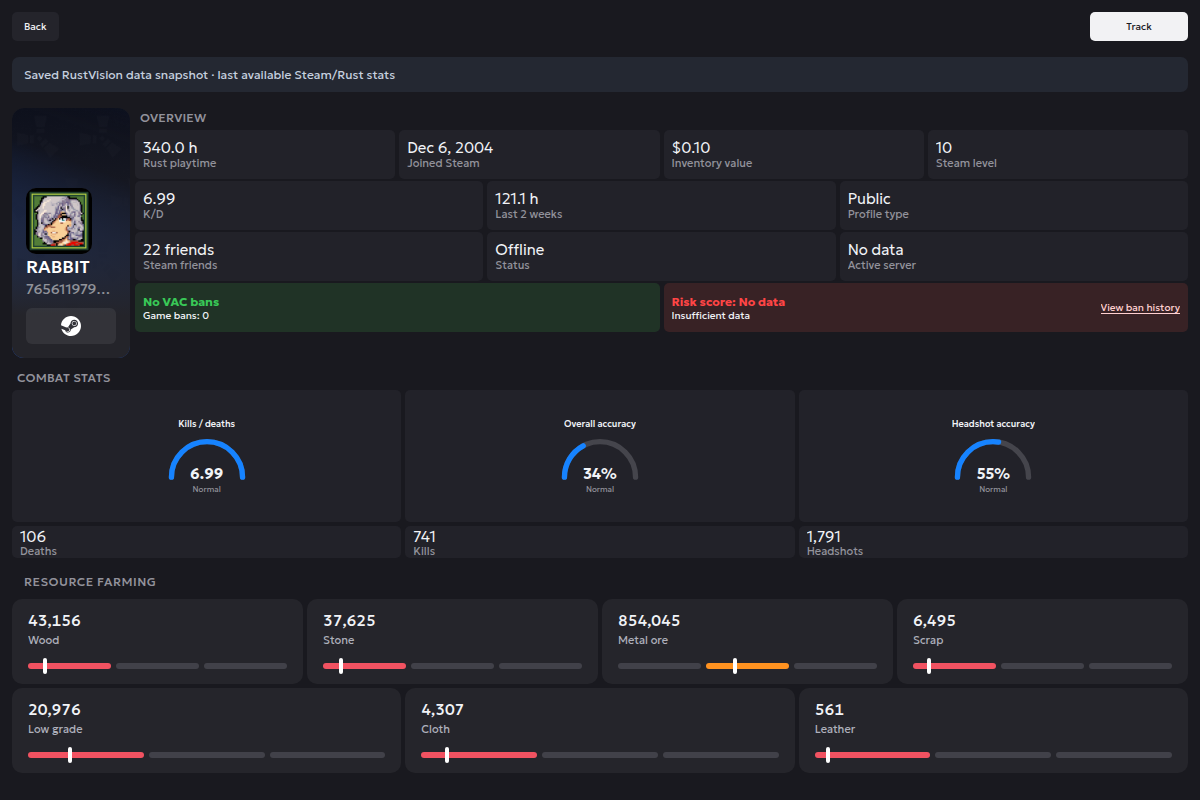Click the Dec 6, 2004 joined date
The image size is (1200, 800).
click(450, 148)
